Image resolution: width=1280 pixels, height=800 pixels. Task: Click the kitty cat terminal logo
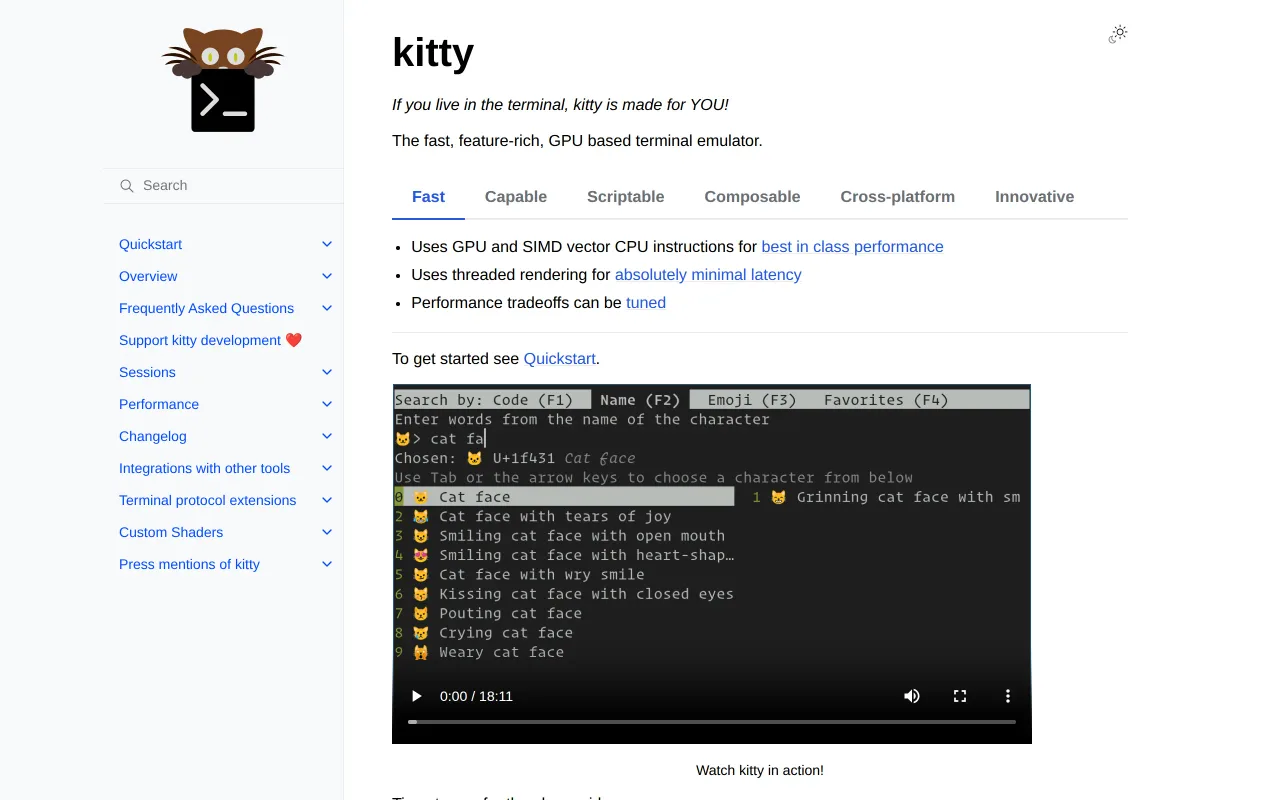(223, 80)
